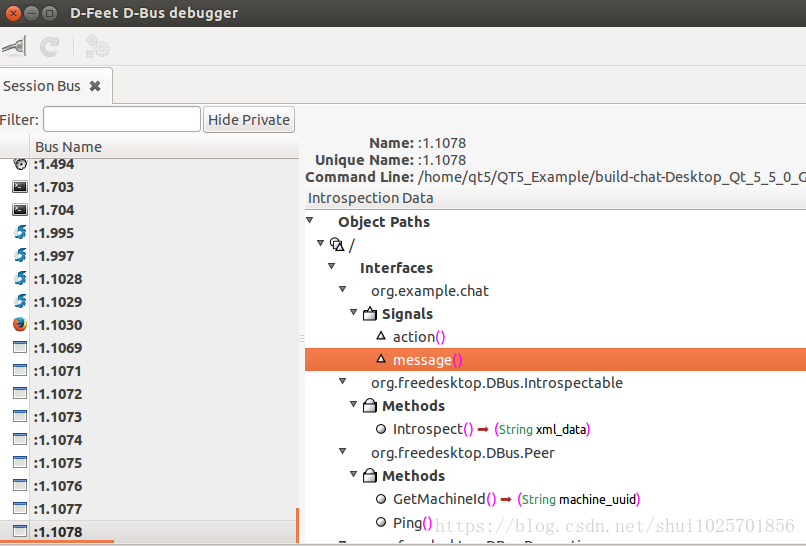Click the pane divider handle

pos(302,338)
